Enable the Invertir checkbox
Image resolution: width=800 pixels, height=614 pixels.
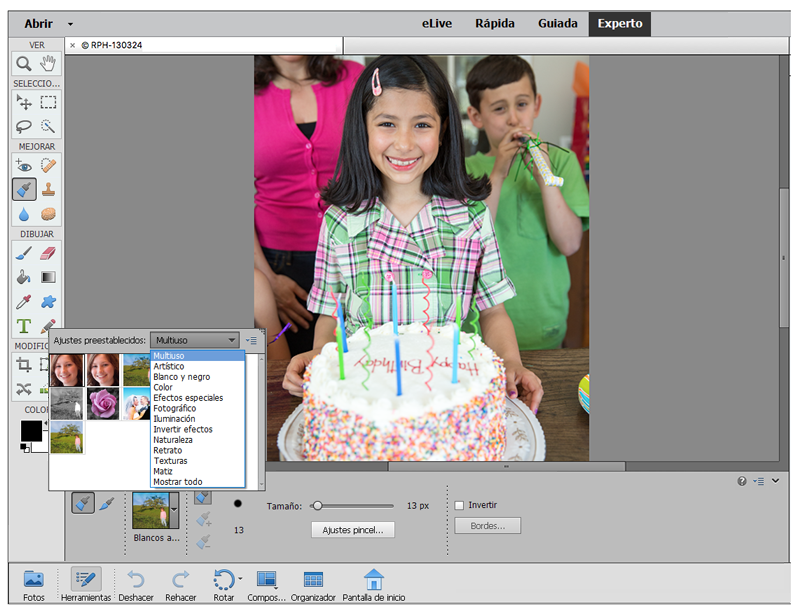coord(460,505)
